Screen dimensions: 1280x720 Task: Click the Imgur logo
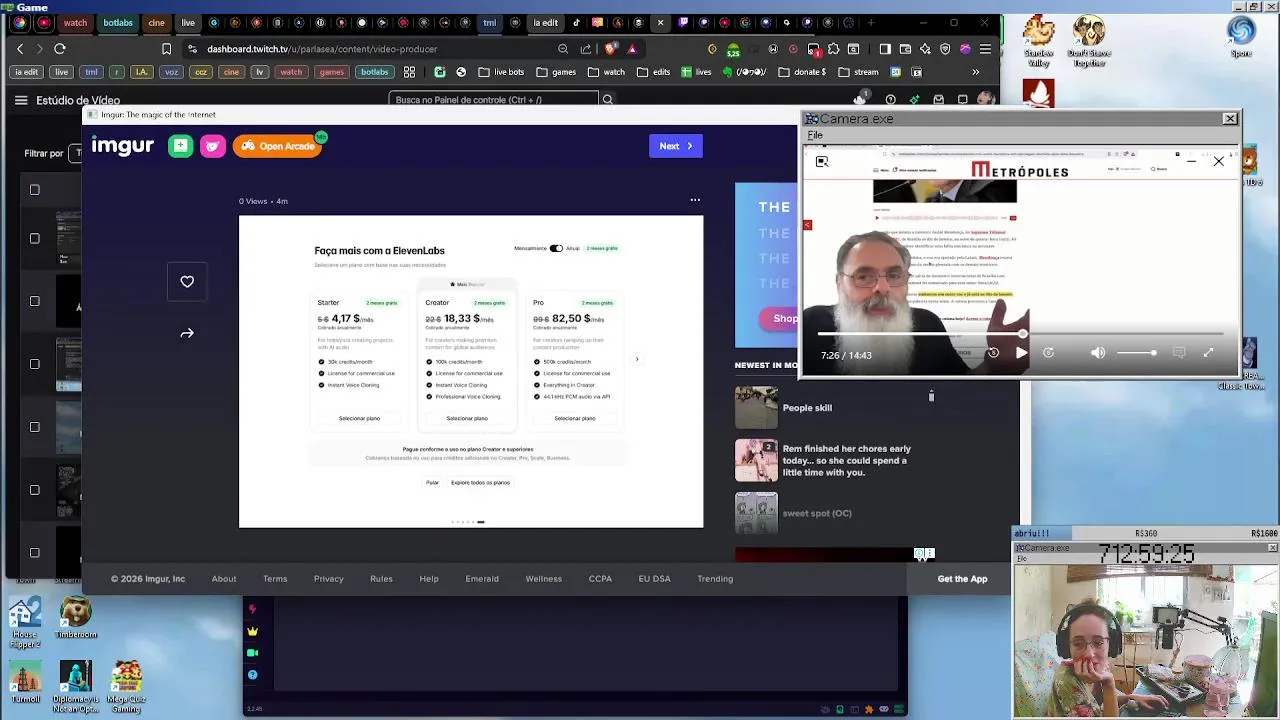(x=123, y=146)
